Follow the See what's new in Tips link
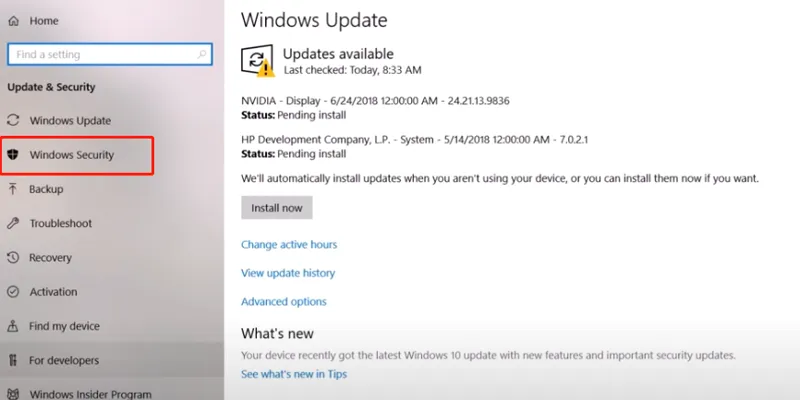 tap(294, 374)
